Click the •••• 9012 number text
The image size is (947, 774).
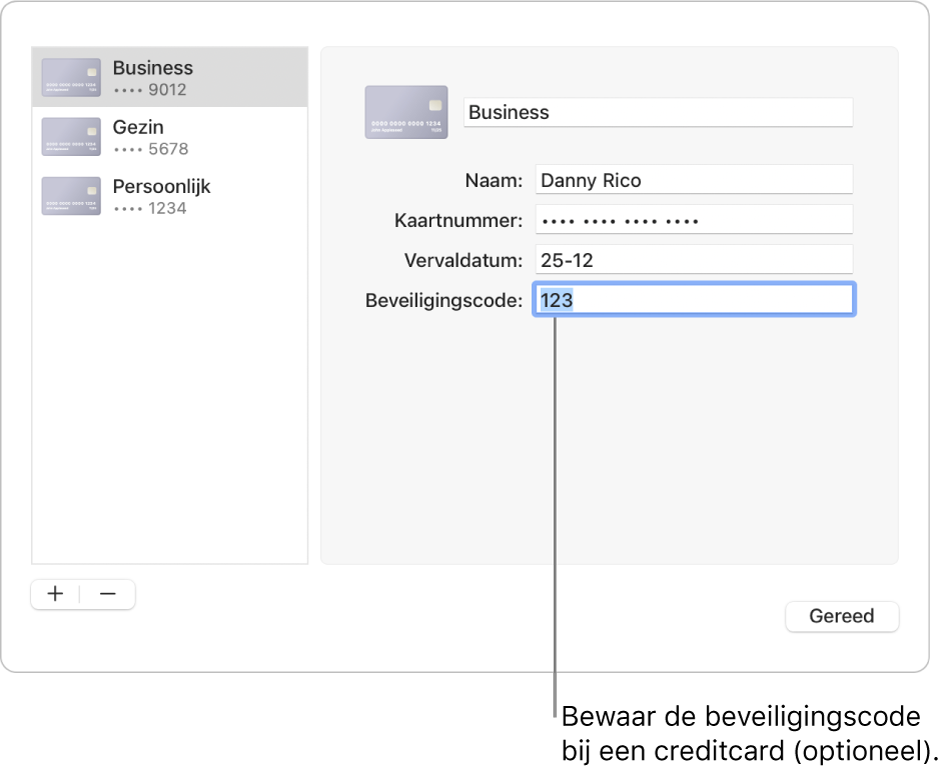tap(150, 90)
